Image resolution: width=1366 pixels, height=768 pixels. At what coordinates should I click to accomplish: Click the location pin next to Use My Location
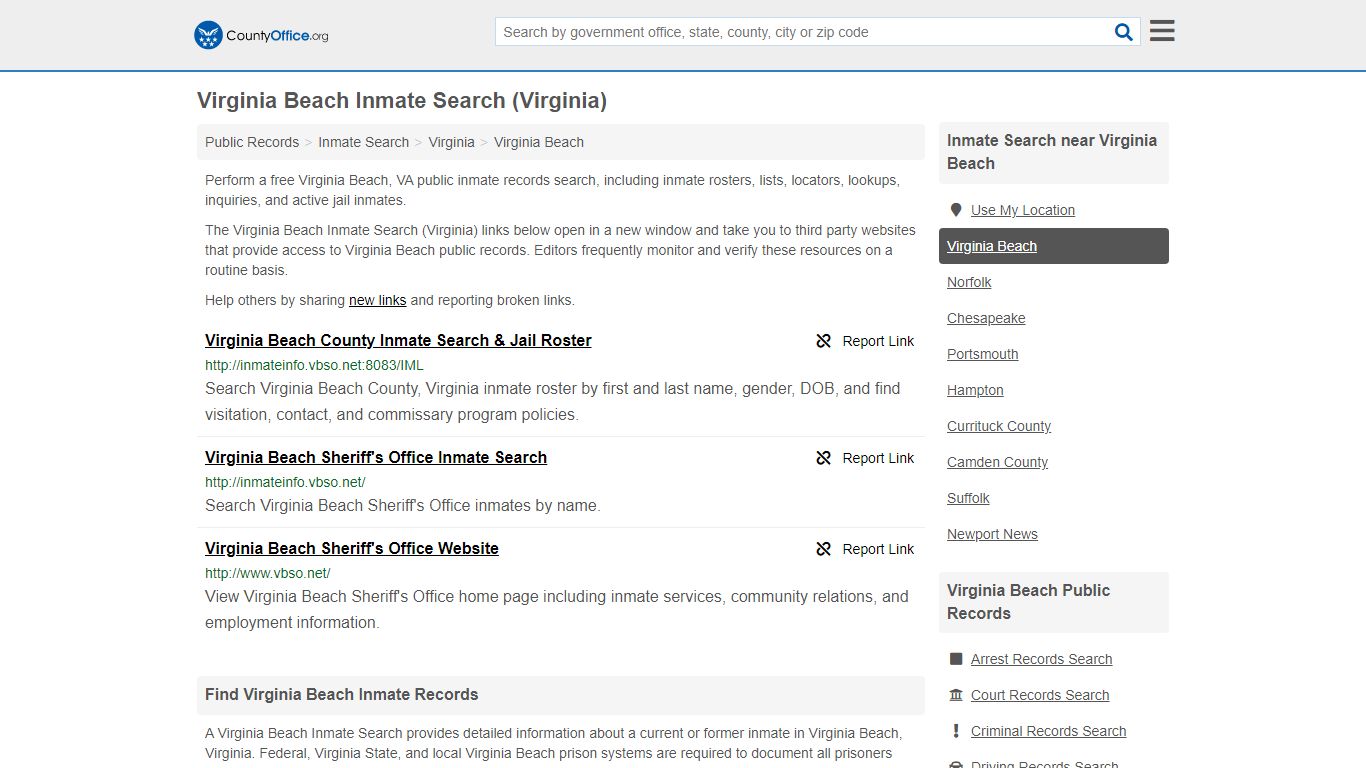(956, 210)
